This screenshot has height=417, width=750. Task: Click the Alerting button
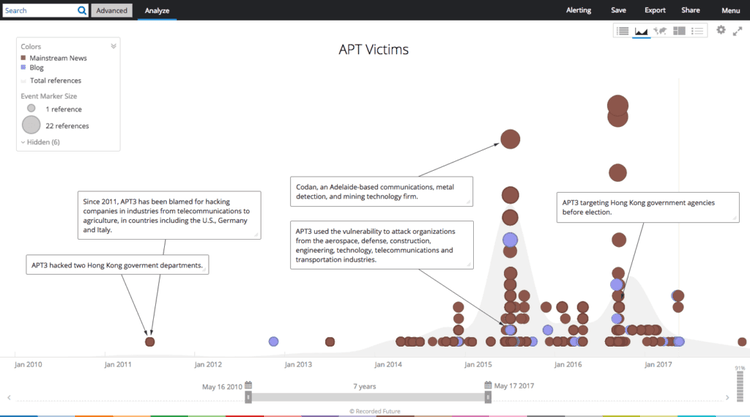(x=579, y=10)
